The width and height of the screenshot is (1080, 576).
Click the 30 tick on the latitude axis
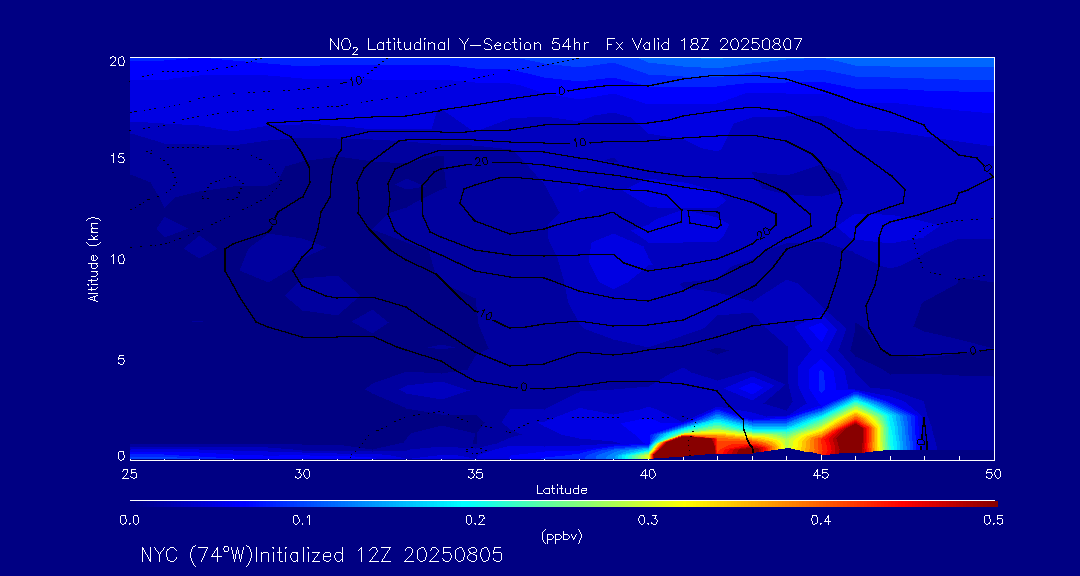tap(302, 473)
